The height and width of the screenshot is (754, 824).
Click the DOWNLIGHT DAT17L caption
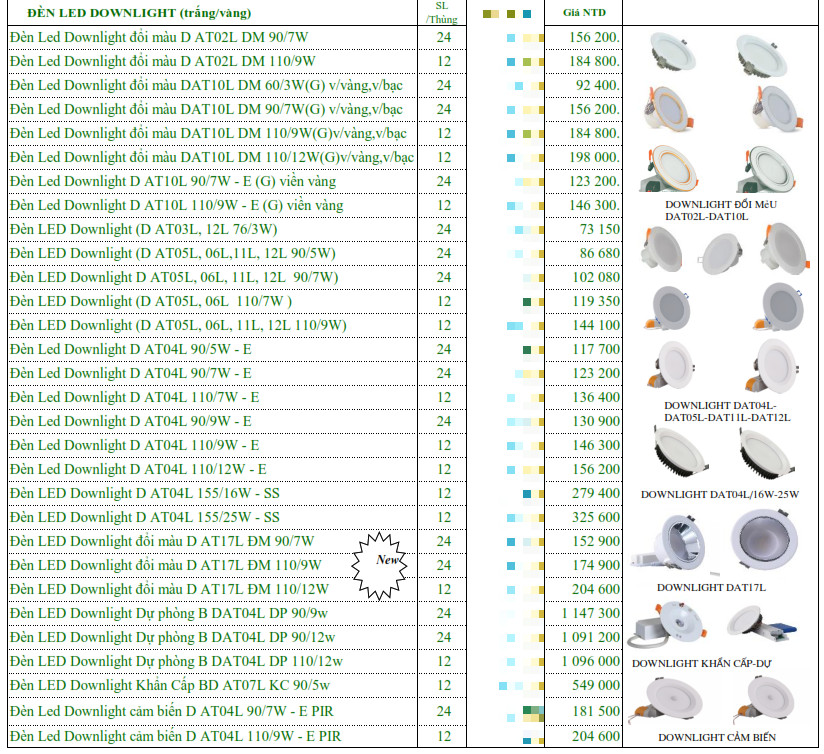pyautogui.click(x=711, y=588)
